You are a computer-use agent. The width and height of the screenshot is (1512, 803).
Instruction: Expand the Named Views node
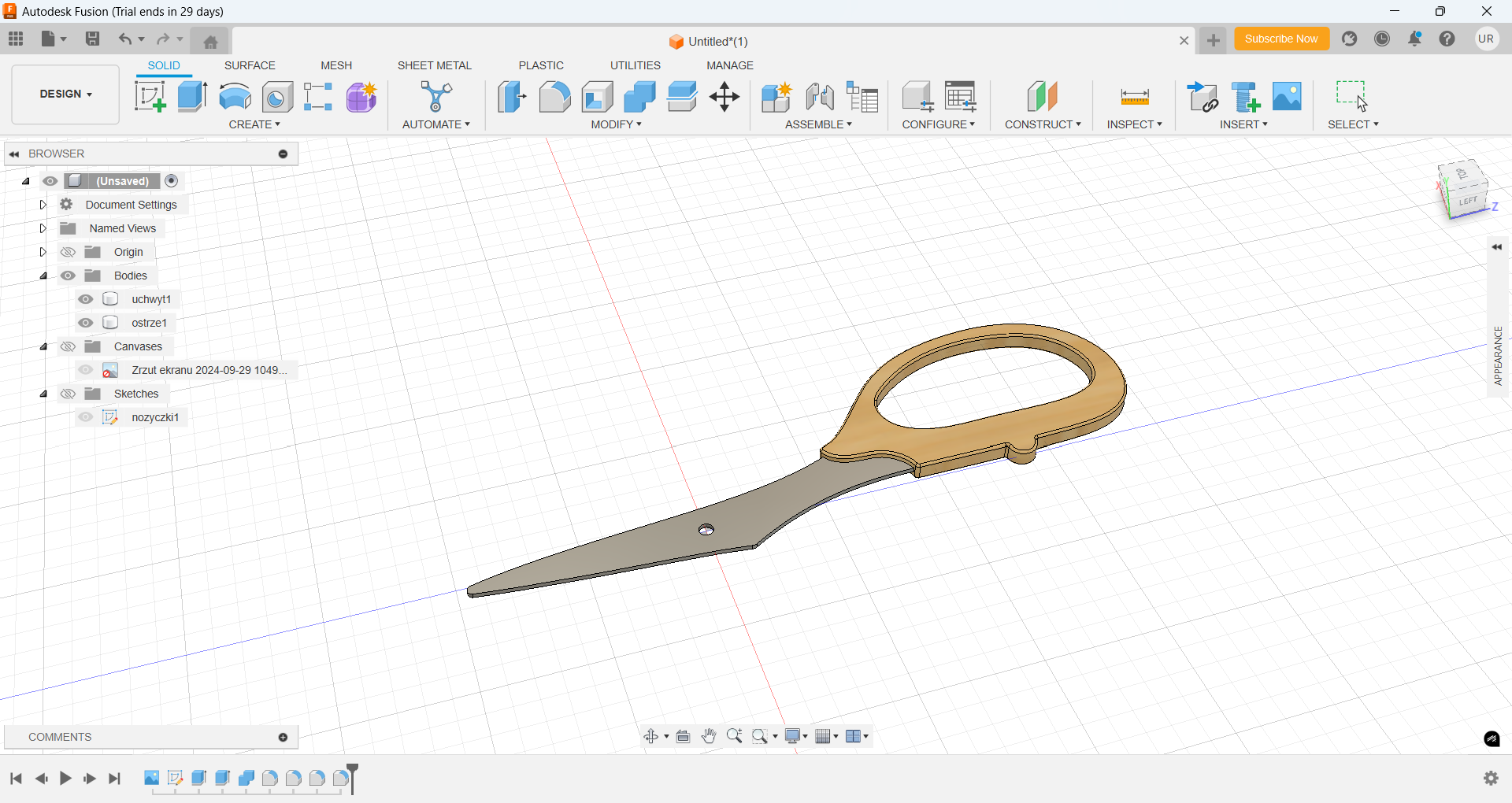(43, 228)
